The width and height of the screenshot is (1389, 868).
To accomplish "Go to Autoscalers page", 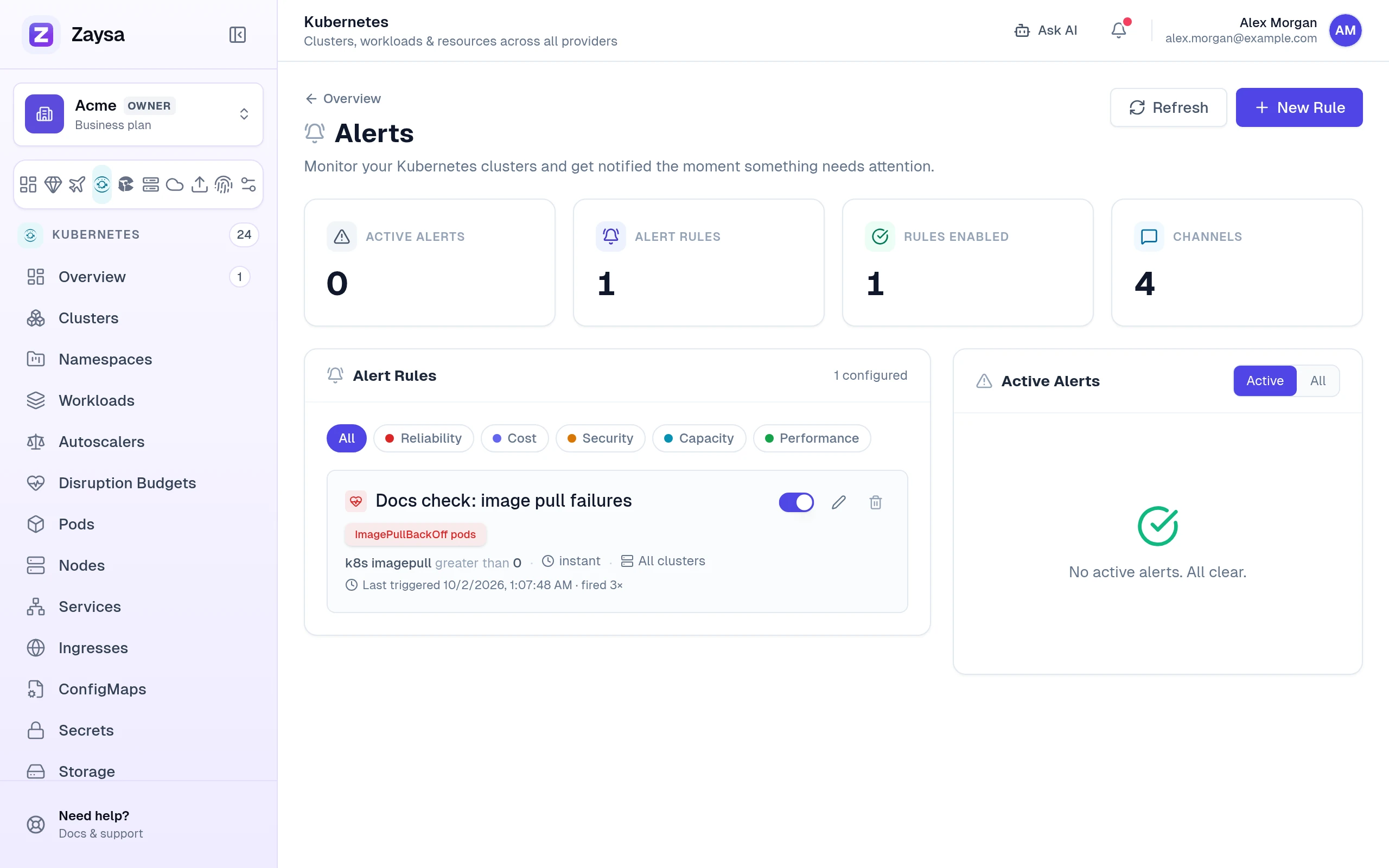I will 138,442.
